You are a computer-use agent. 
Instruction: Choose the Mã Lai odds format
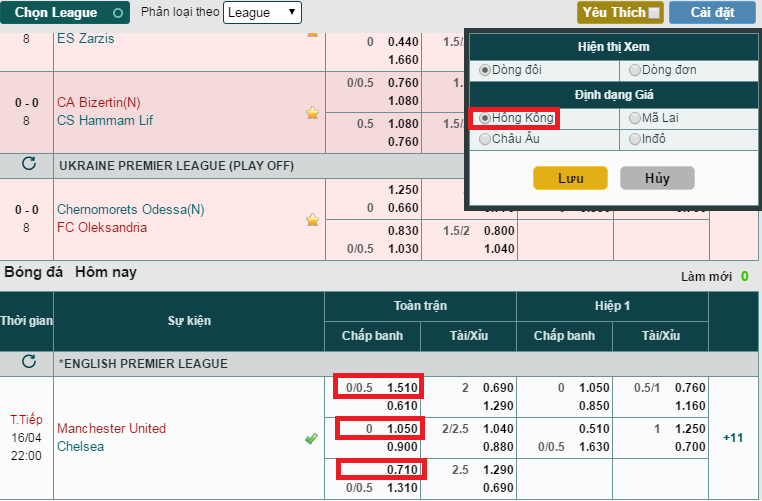tap(635, 118)
